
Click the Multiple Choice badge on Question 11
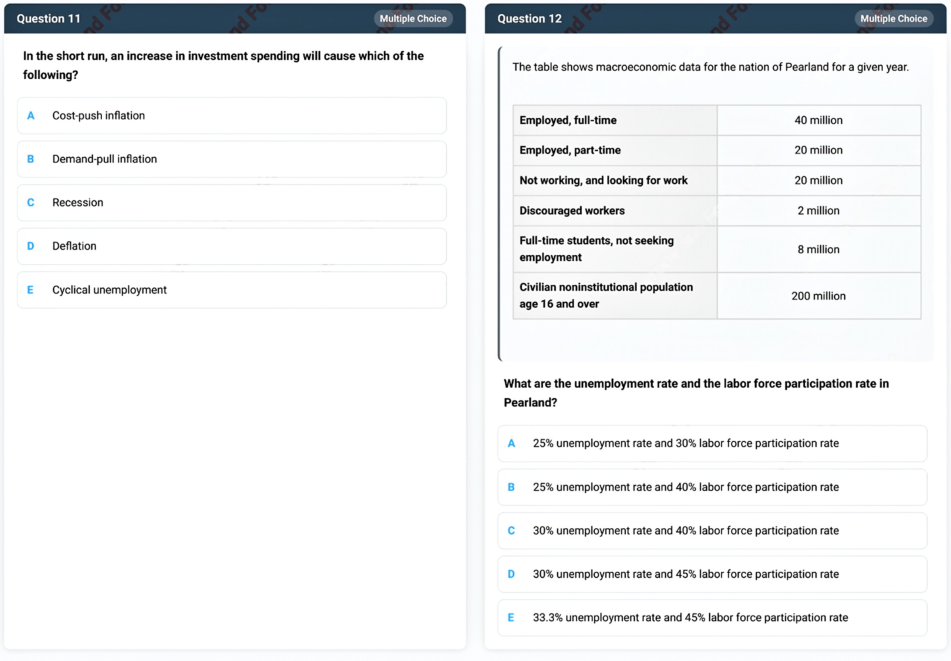coord(413,19)
